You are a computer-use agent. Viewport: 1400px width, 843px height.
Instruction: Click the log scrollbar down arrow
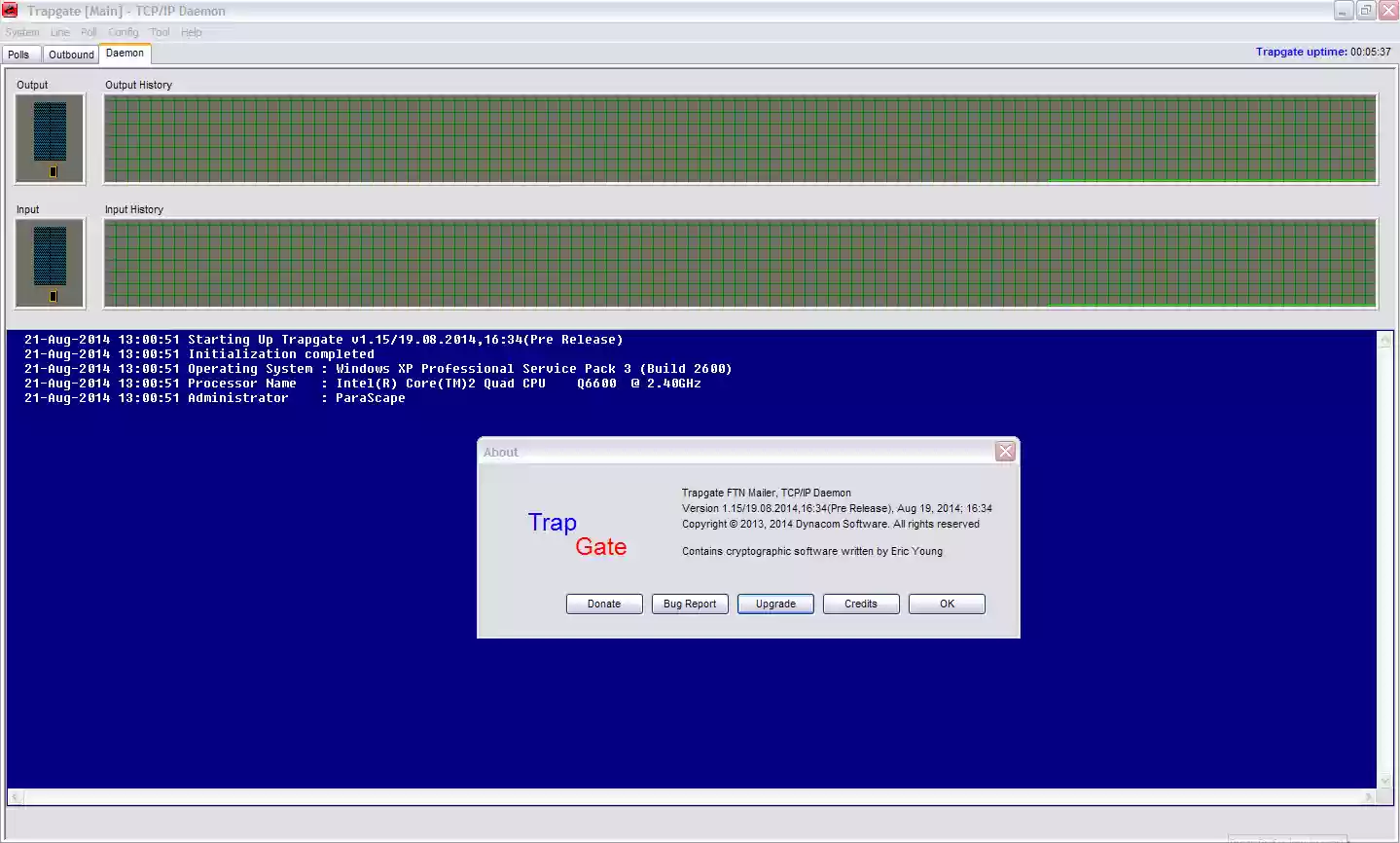(1385, 779)
